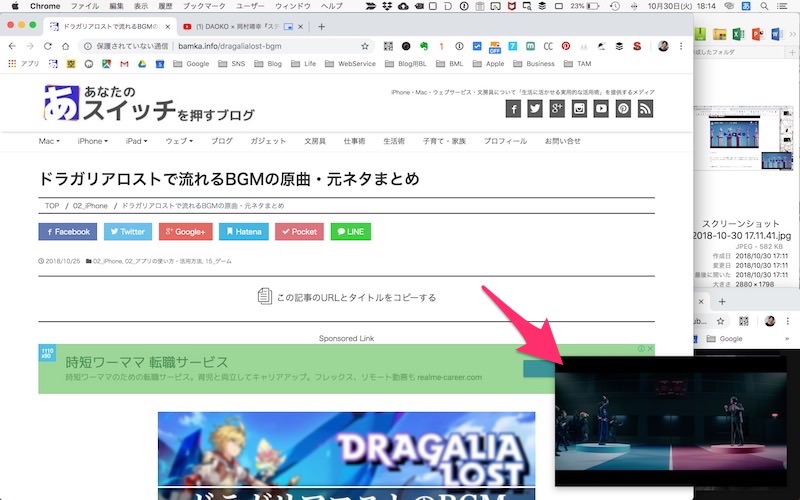Share article via LINE button

[x=351, y=232]
